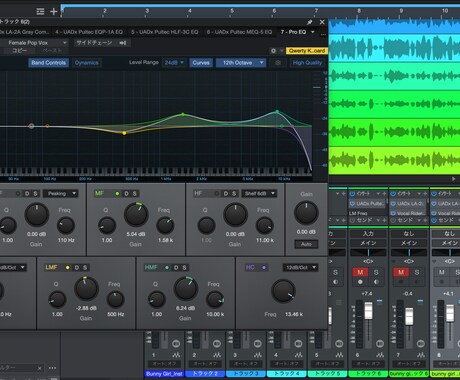Click the Auto gain button

point(306,244)
